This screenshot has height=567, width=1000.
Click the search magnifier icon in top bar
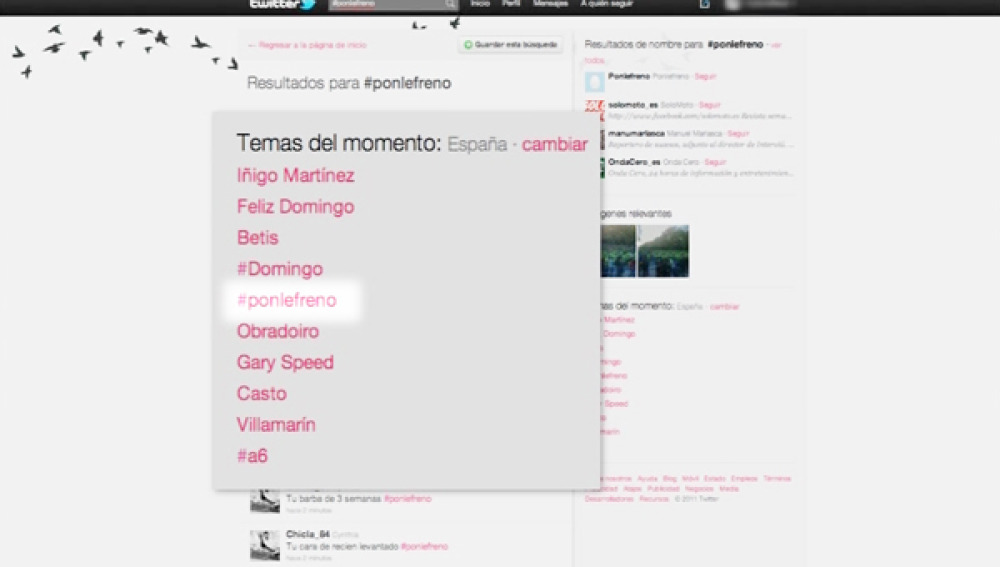pos(450,5)
